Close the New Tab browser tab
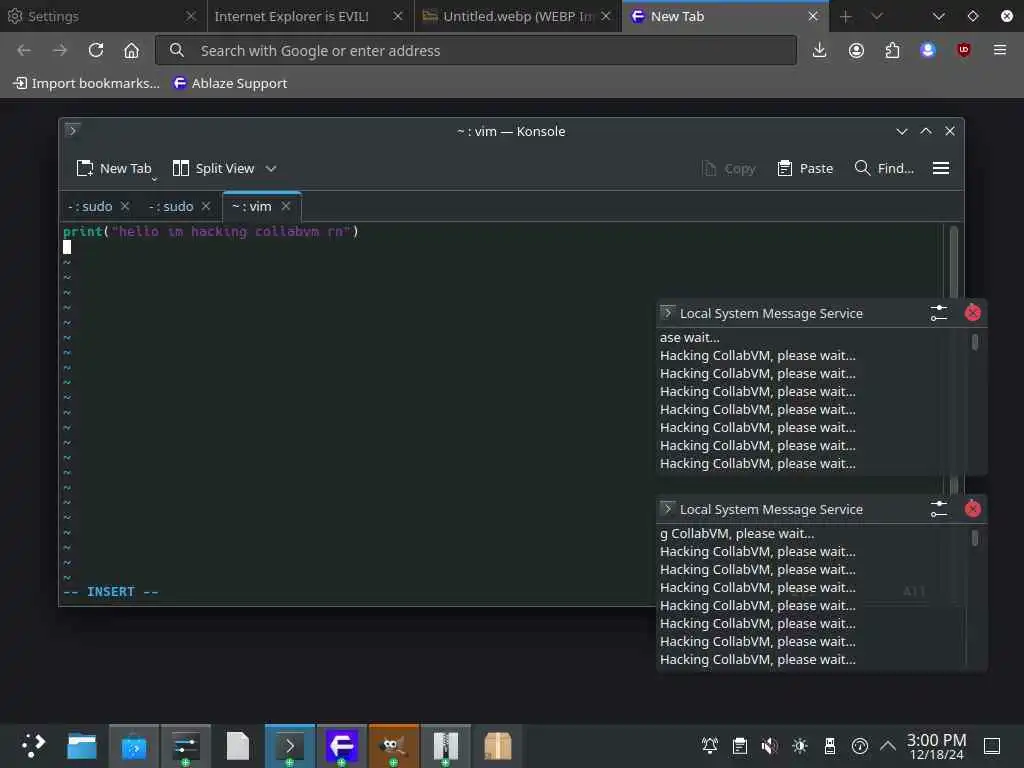Viewport: 1024px width, 768px height. tap(813, 16)
